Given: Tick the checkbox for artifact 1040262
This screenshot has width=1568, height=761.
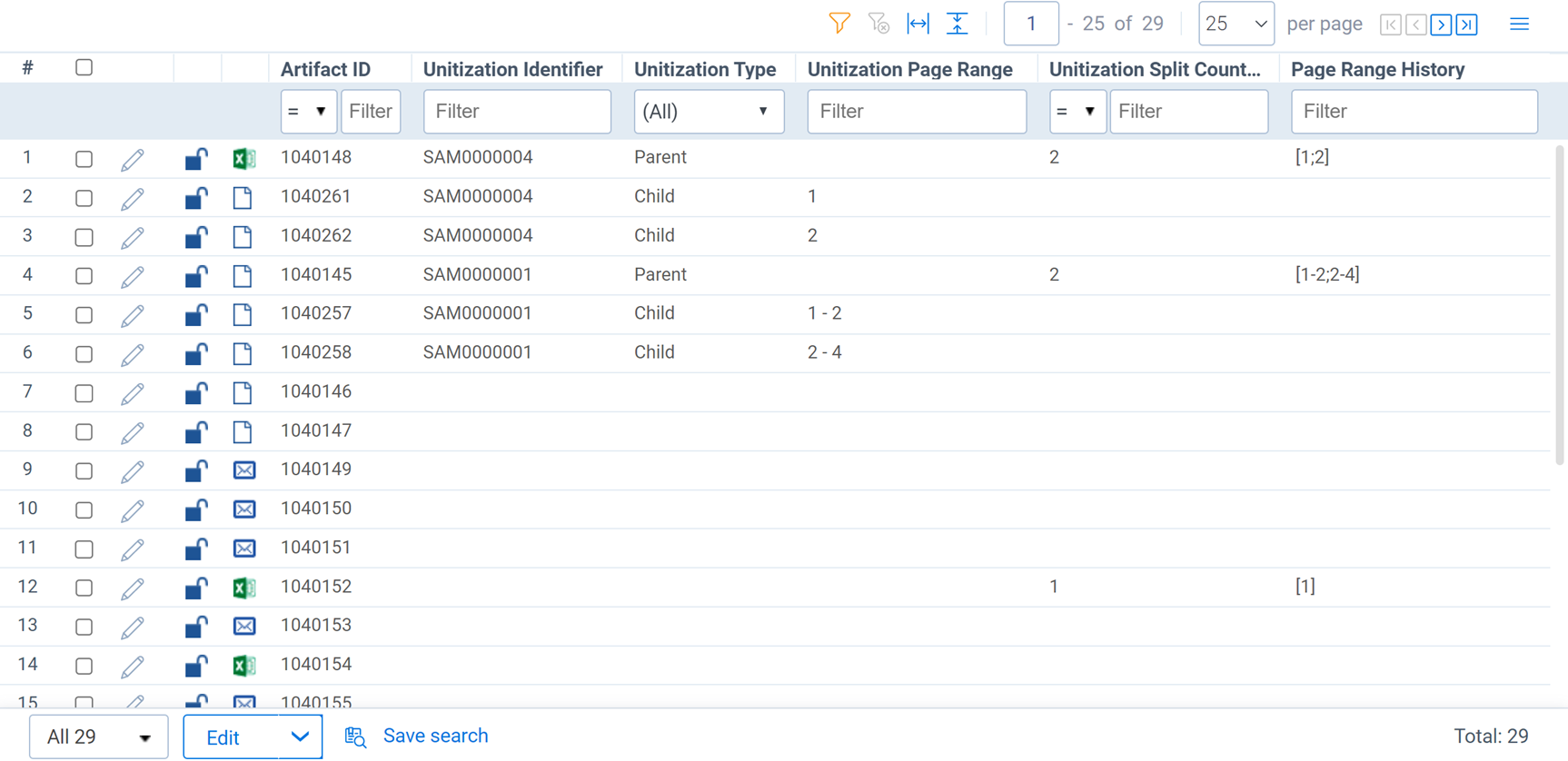Looking at the screenshot, I should [84, 237].
